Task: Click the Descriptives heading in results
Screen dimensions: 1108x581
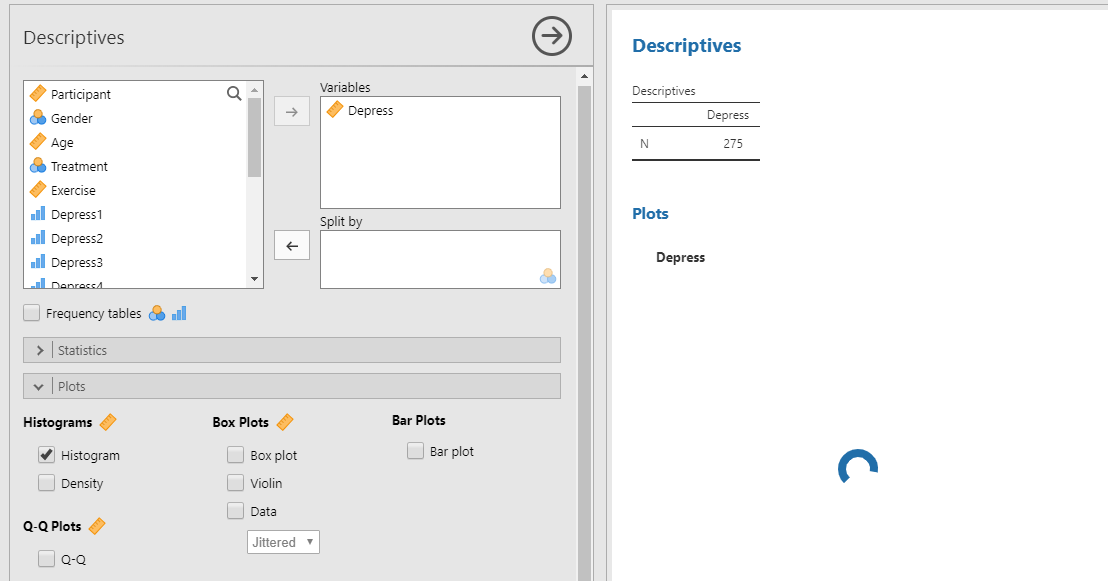Action: pos(686,45)
